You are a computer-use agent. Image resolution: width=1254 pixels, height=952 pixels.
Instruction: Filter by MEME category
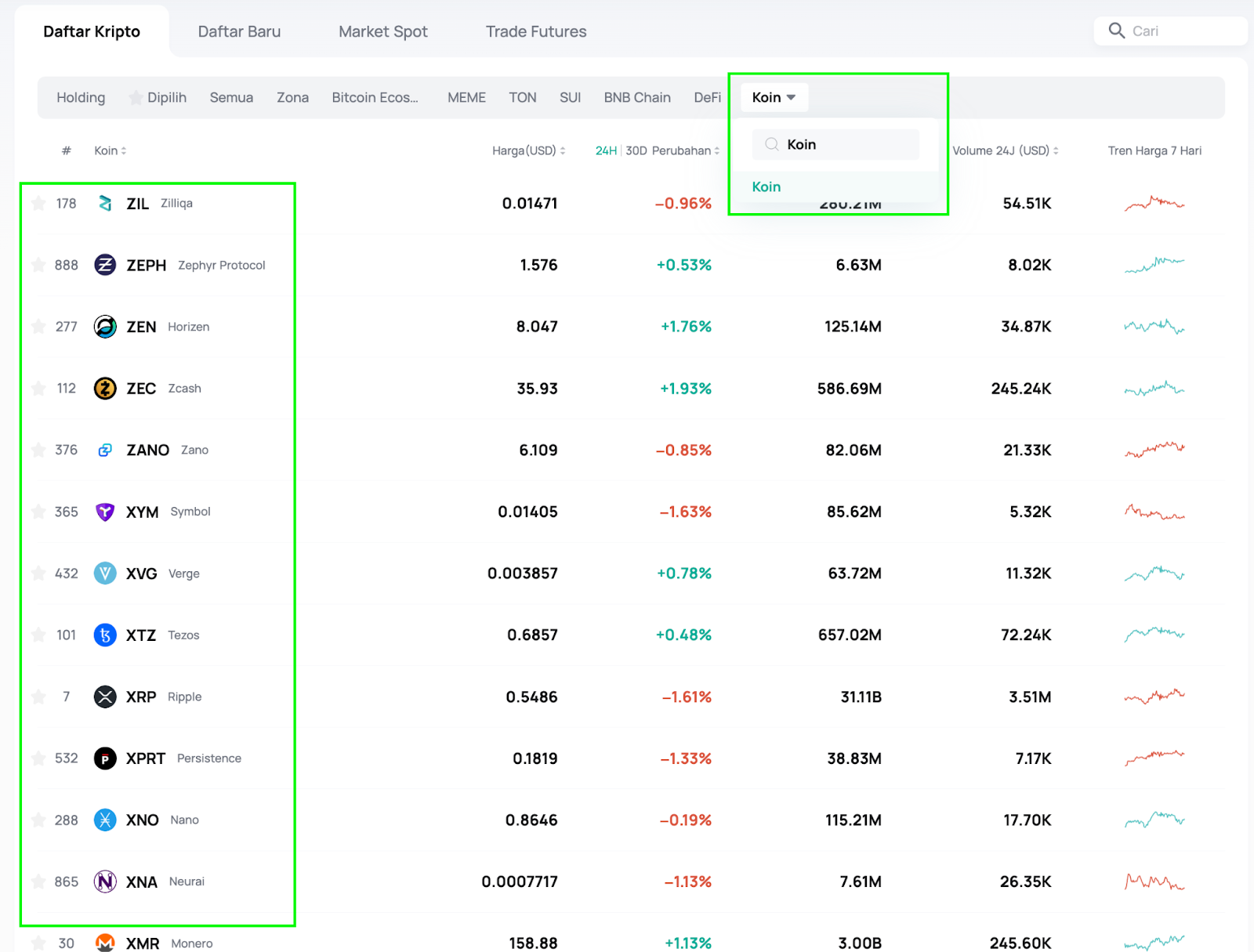[466, 97]
